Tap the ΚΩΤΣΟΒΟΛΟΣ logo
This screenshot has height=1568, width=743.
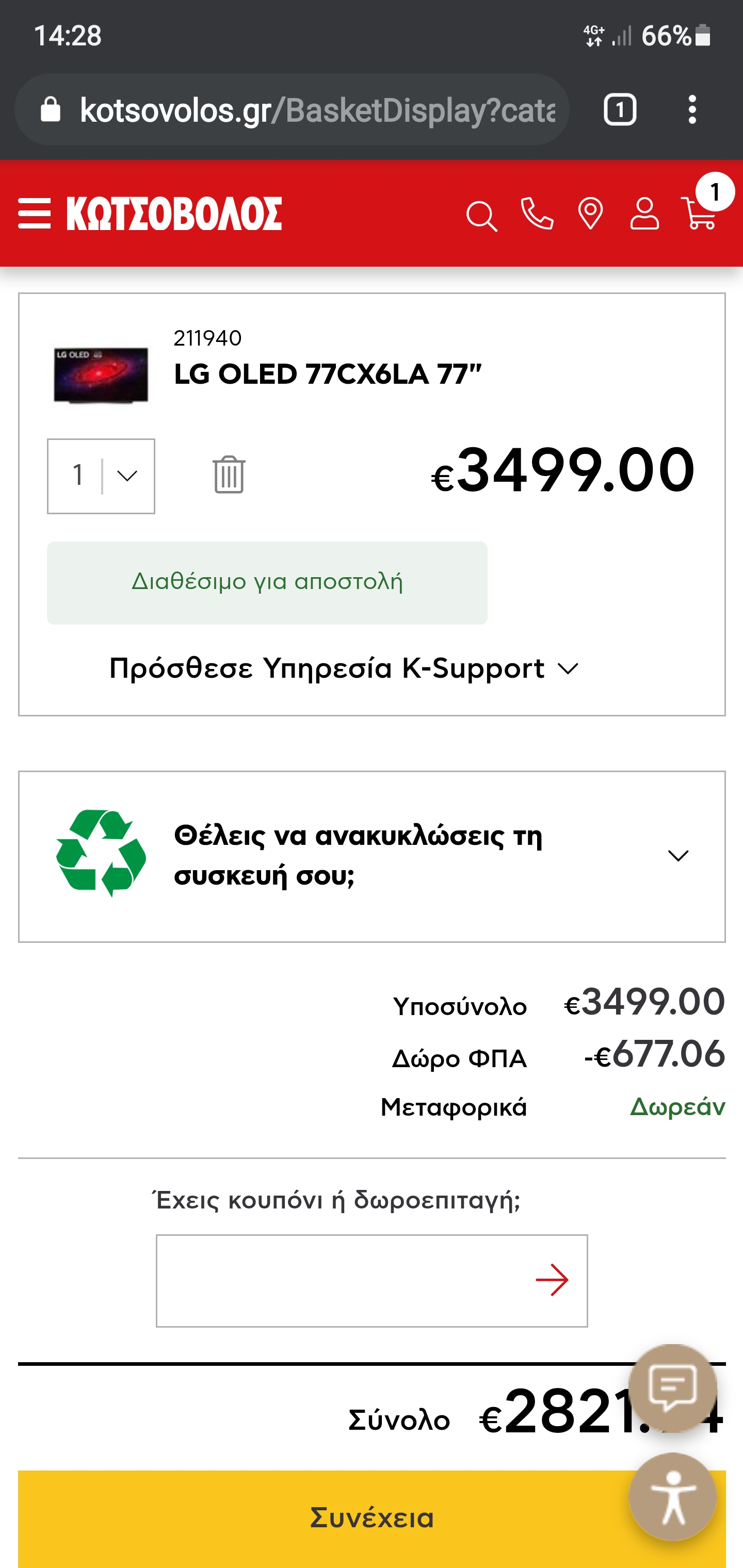tap(174, 214)
